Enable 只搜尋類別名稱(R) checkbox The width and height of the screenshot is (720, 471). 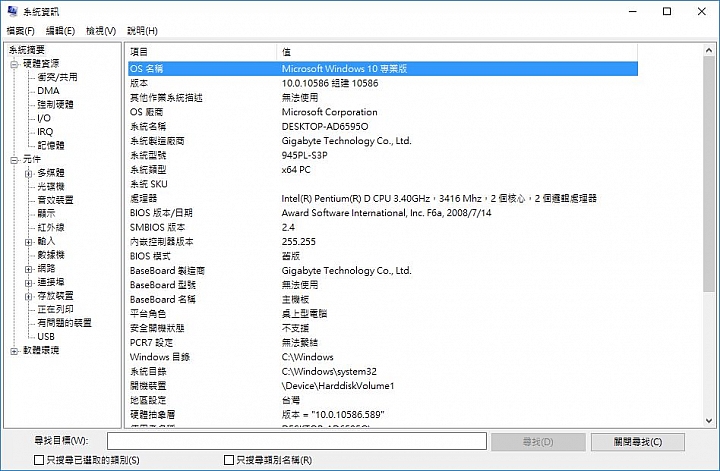coord(229,460)
